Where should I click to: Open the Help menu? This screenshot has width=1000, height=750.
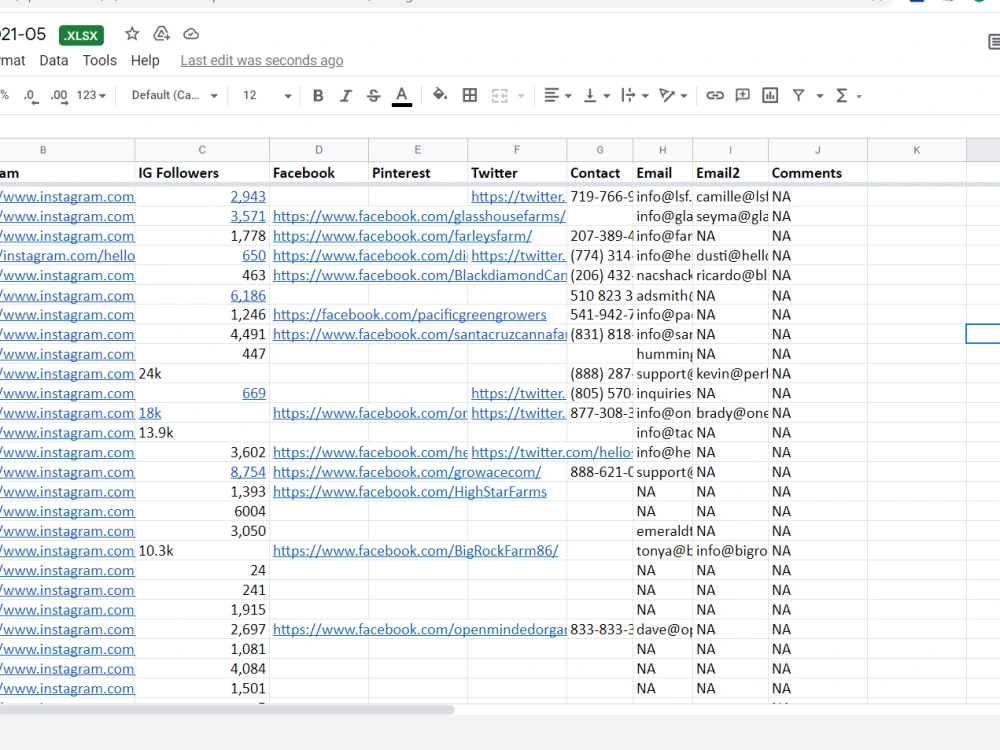pyautogui.click(x=145, y=61)
